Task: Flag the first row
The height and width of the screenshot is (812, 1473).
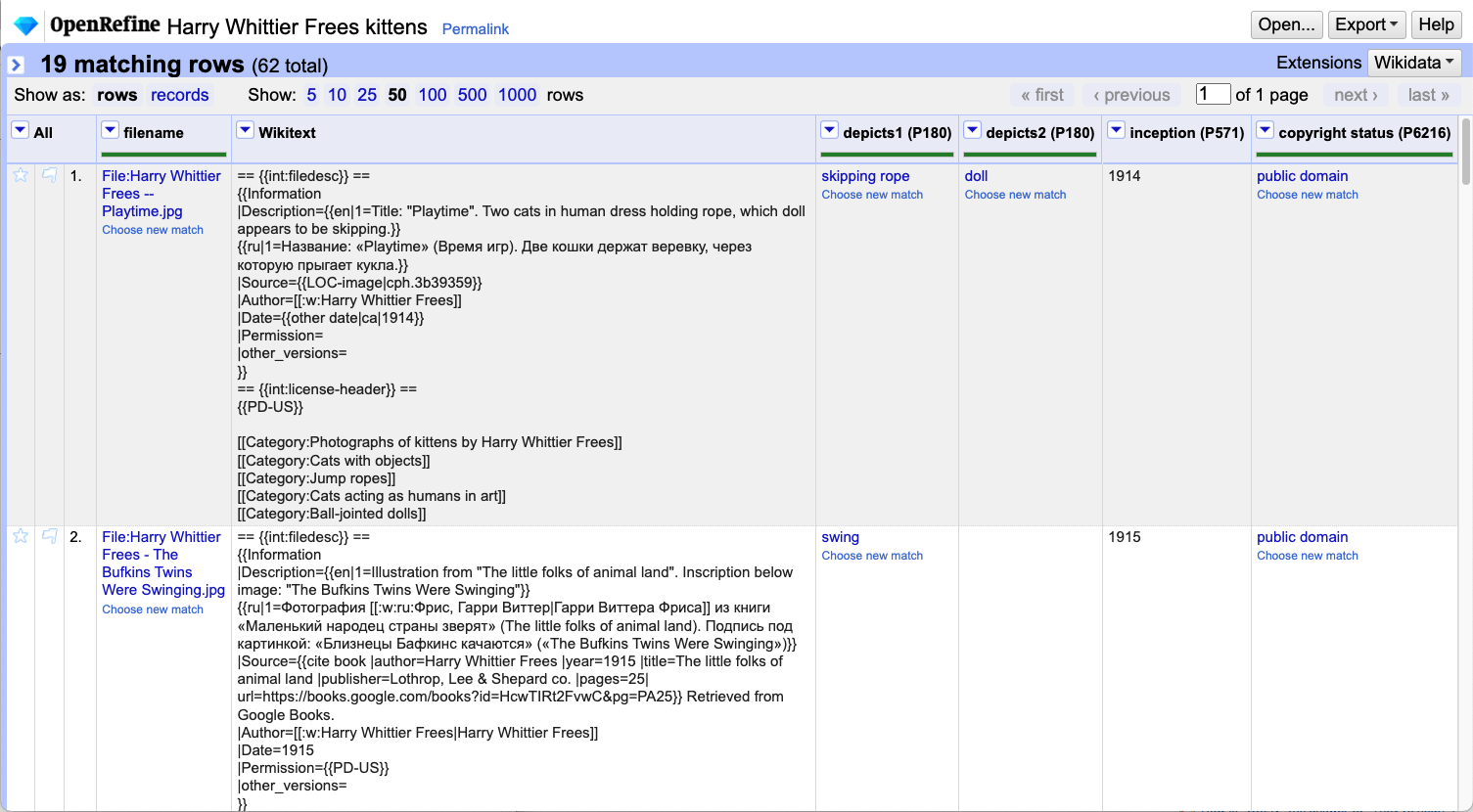Action: point(49,175)
